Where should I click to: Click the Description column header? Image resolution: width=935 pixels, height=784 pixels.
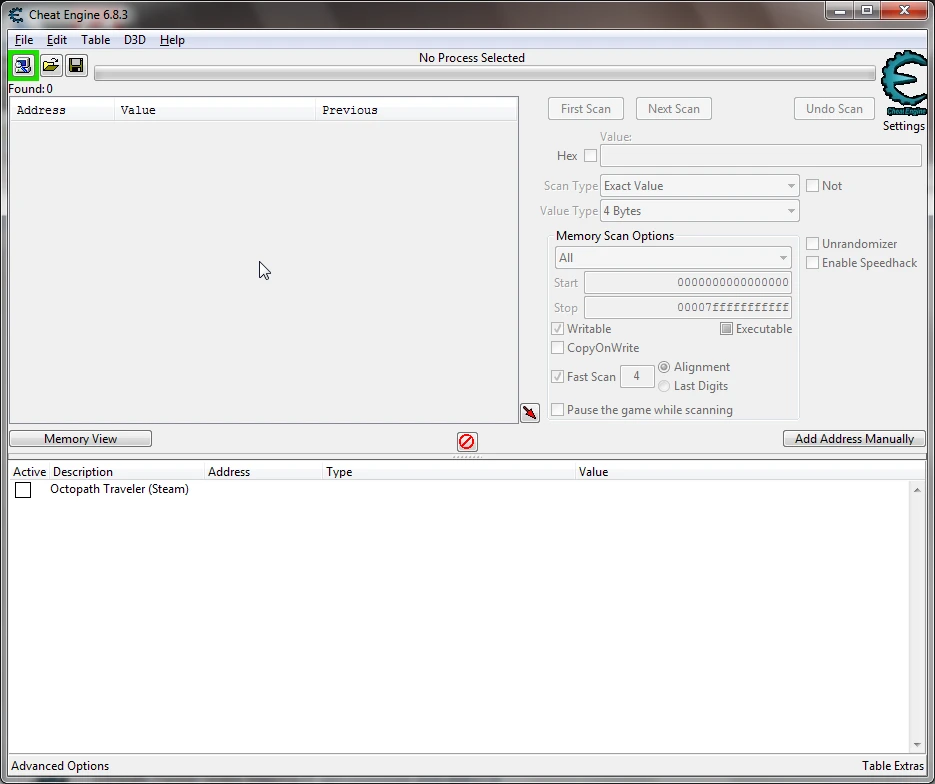click(127, 472)
